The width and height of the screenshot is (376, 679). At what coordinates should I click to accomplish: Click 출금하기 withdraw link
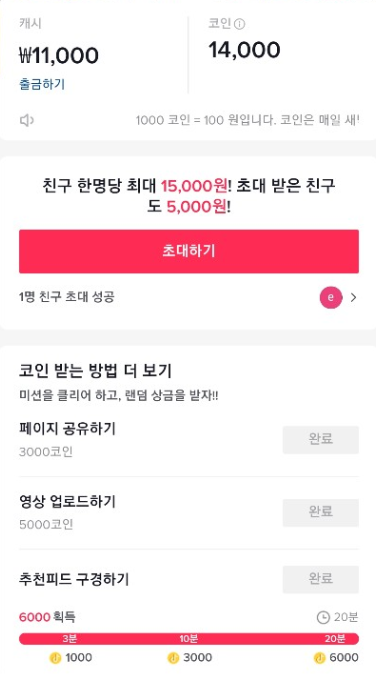[x=42, y=84]
